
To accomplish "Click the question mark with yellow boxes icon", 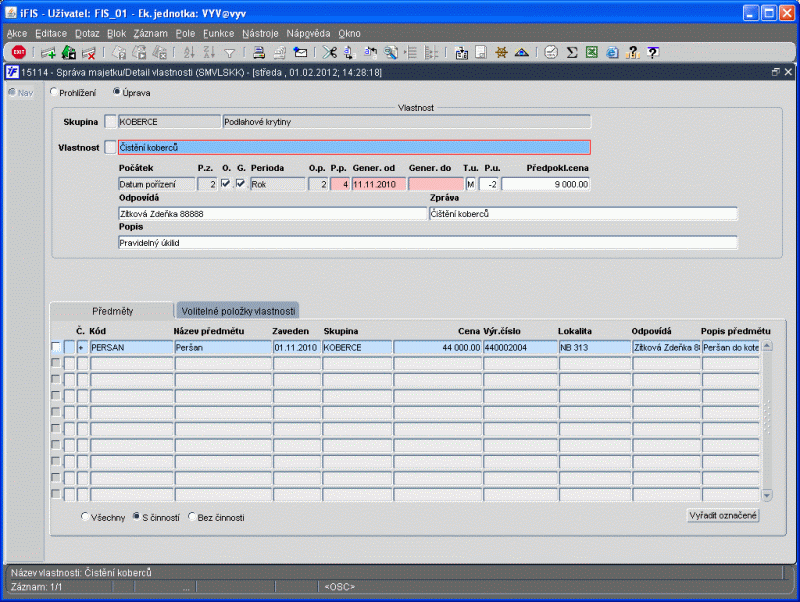I will coord(633,53).
